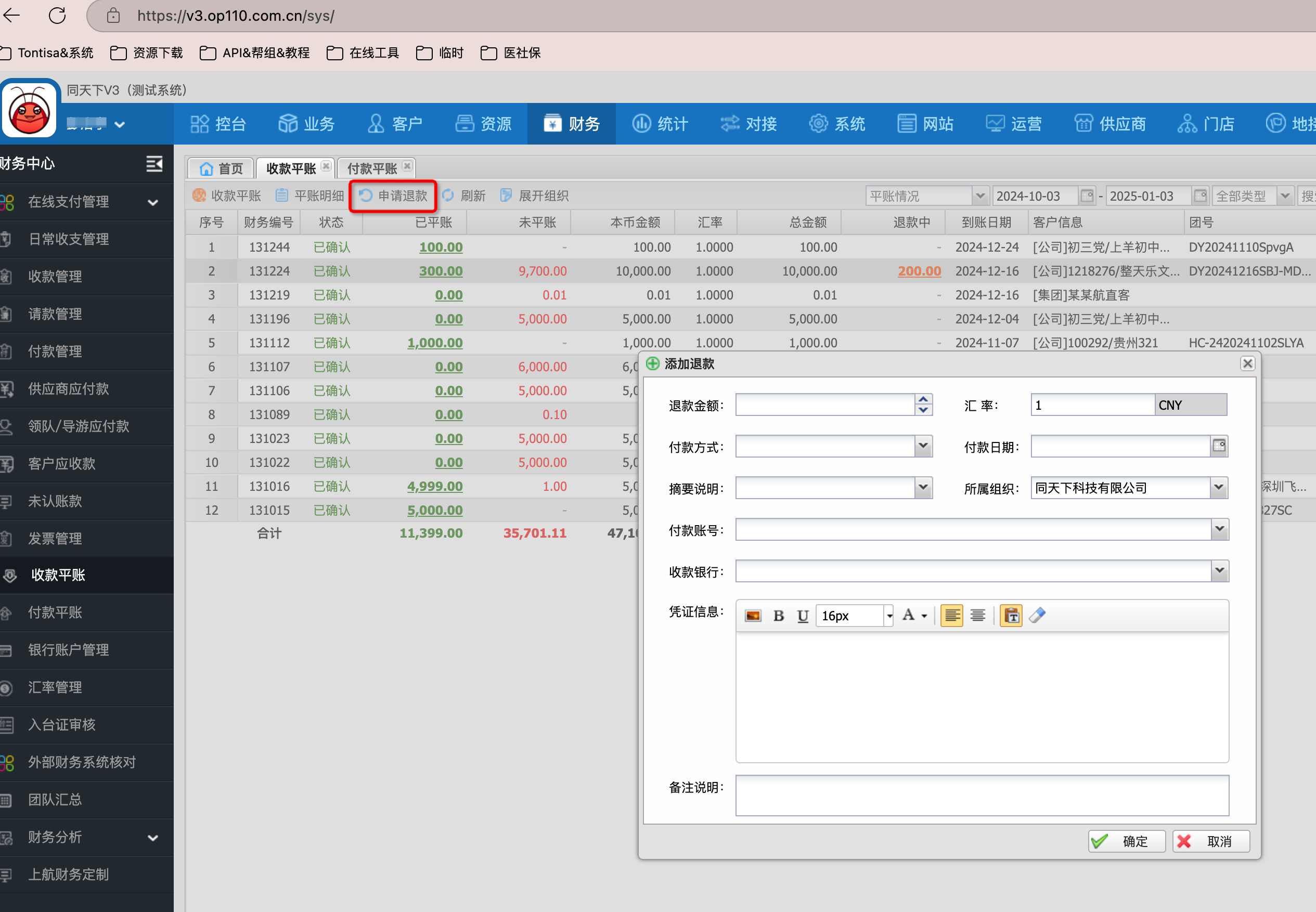Image resolution: width=1316 pixels, height=912 pixels.
Task: Click 展开组织 toolbar button
Action: point(535,196)
